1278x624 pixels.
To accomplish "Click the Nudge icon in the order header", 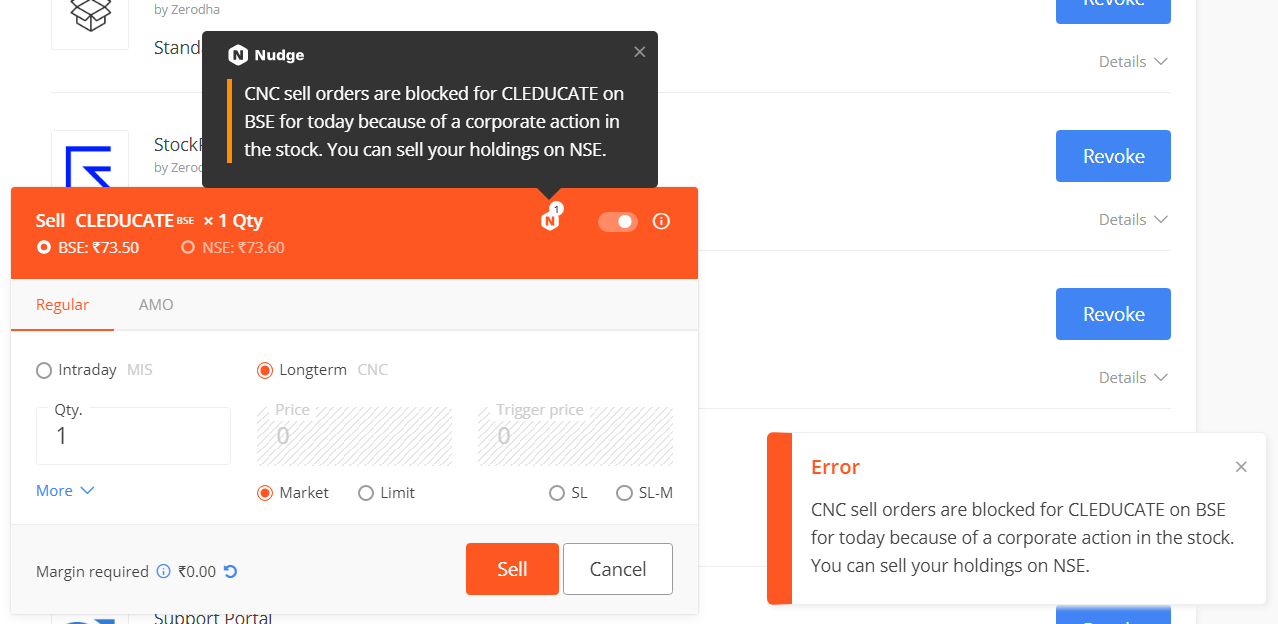I will (x=549, y=220).
